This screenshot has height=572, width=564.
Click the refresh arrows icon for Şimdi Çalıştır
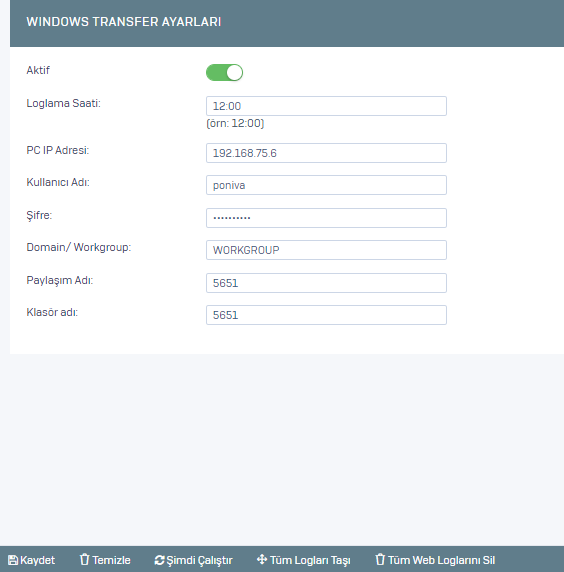pos(159,560)
